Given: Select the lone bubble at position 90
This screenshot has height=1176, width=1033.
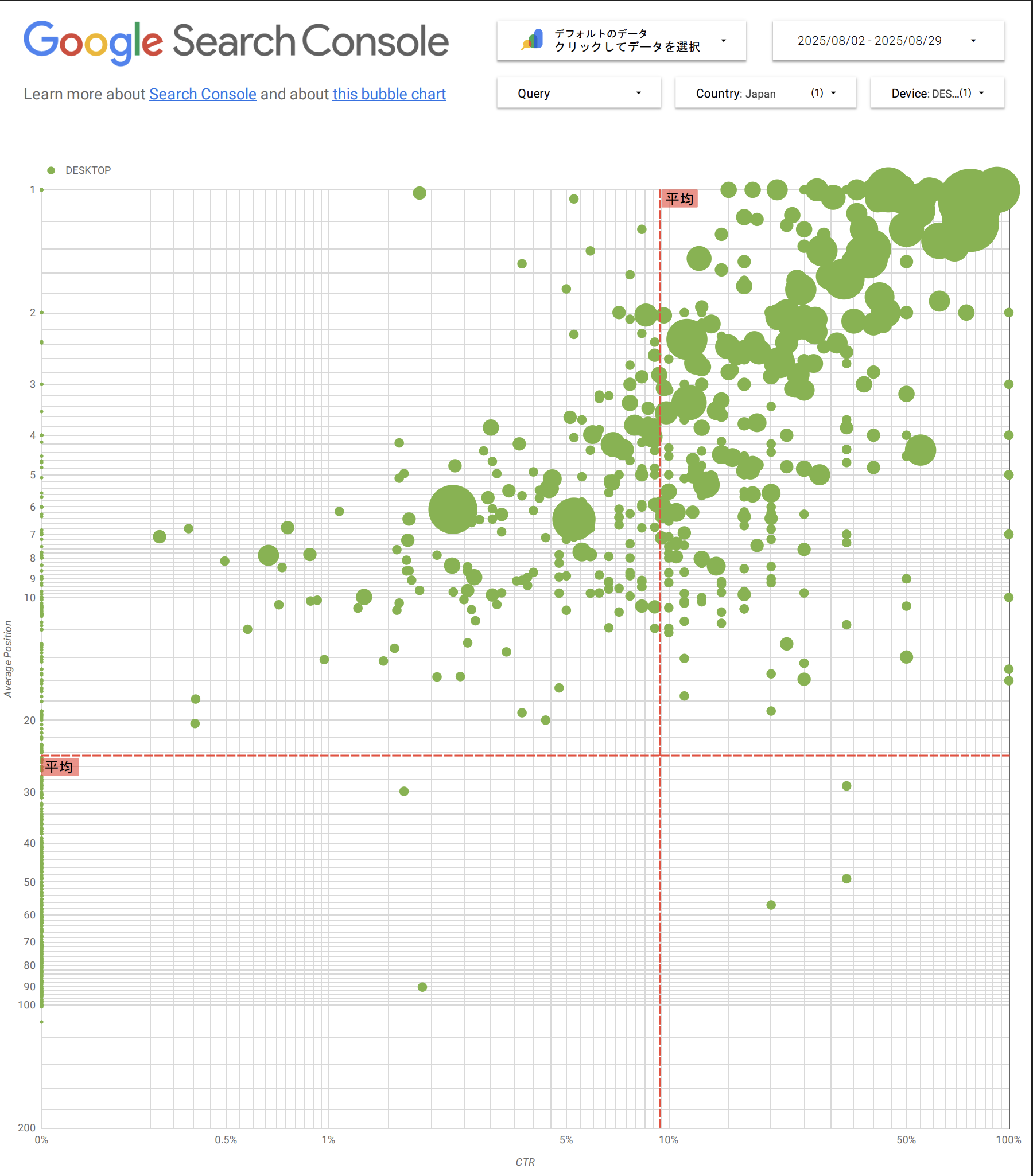Looking at the screenshot, I should click(422, 987).
